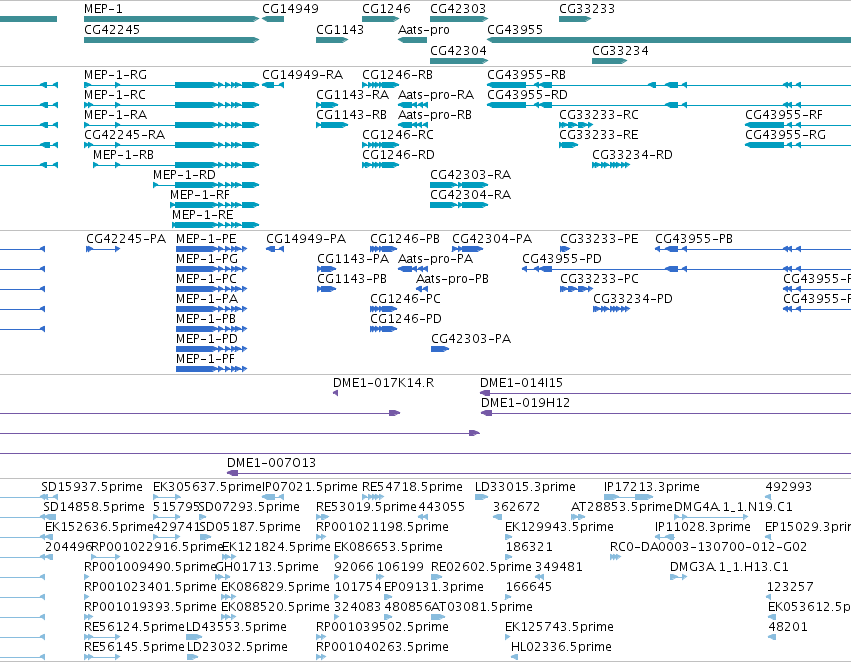
Task: Click the CG33234-RD transcript label
Action: point(632,155)
